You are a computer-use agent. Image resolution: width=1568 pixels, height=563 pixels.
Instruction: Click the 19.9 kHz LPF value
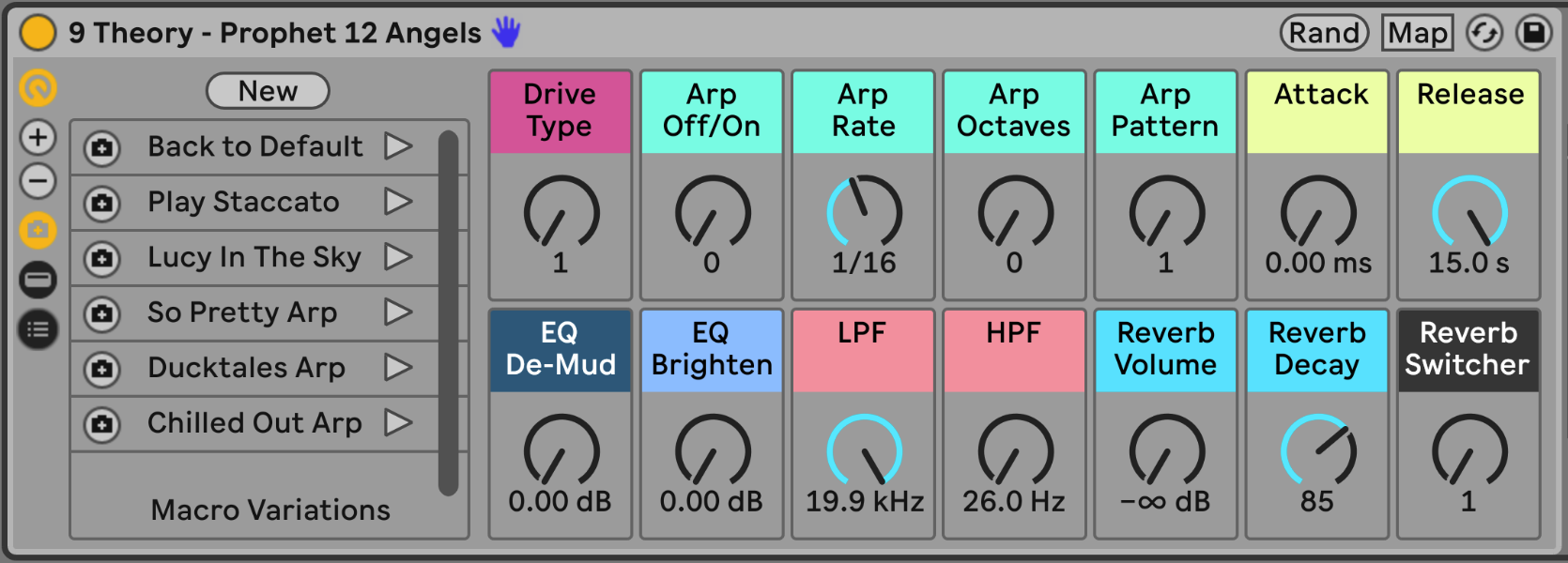click(864, 501)
